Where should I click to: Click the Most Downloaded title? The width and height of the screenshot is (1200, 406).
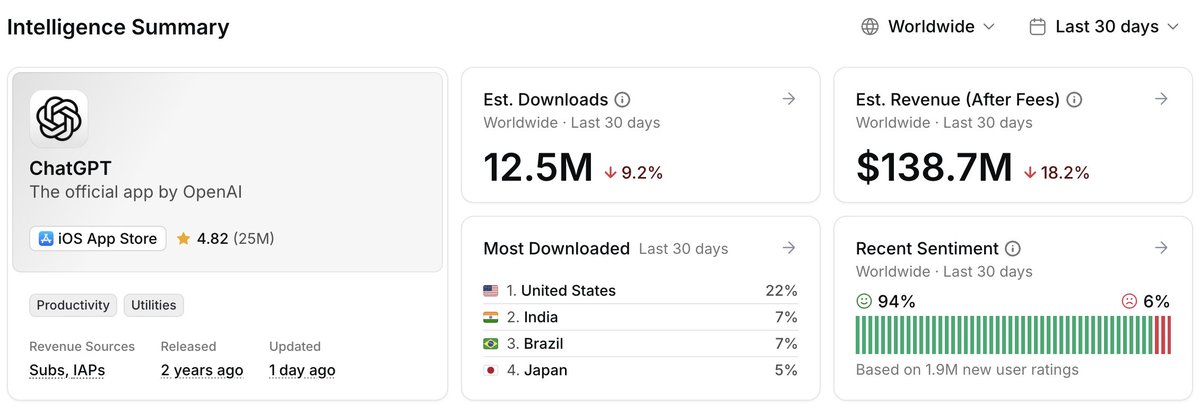[x=557, y=248]
